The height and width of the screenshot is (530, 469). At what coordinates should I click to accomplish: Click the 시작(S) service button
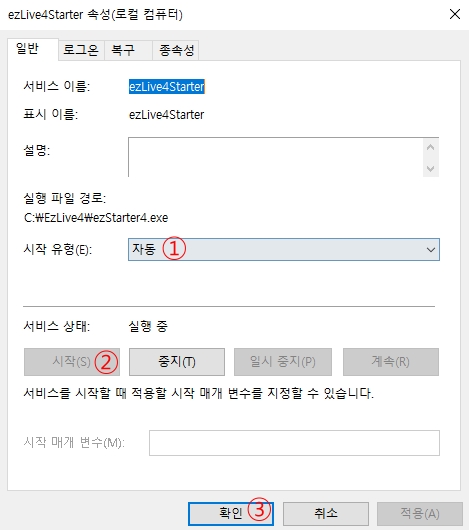(72, 362)
